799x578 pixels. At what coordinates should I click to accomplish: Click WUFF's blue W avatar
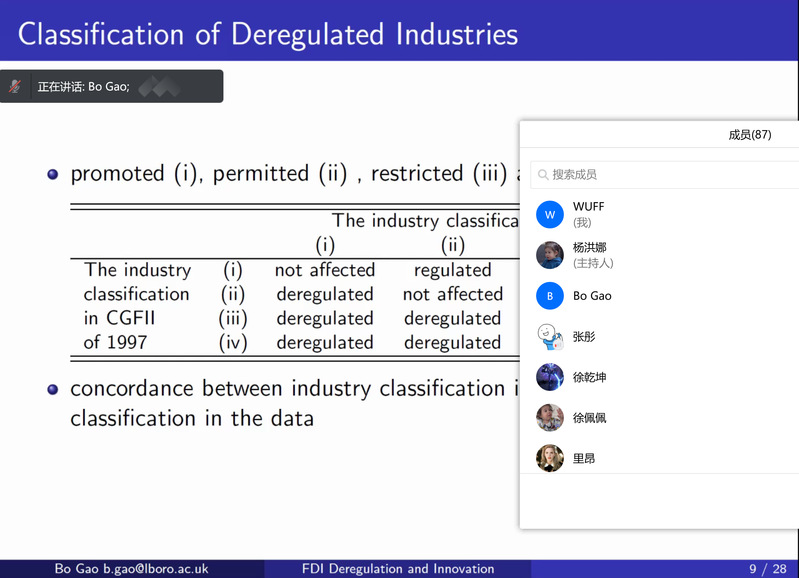[x=550, y=214]
